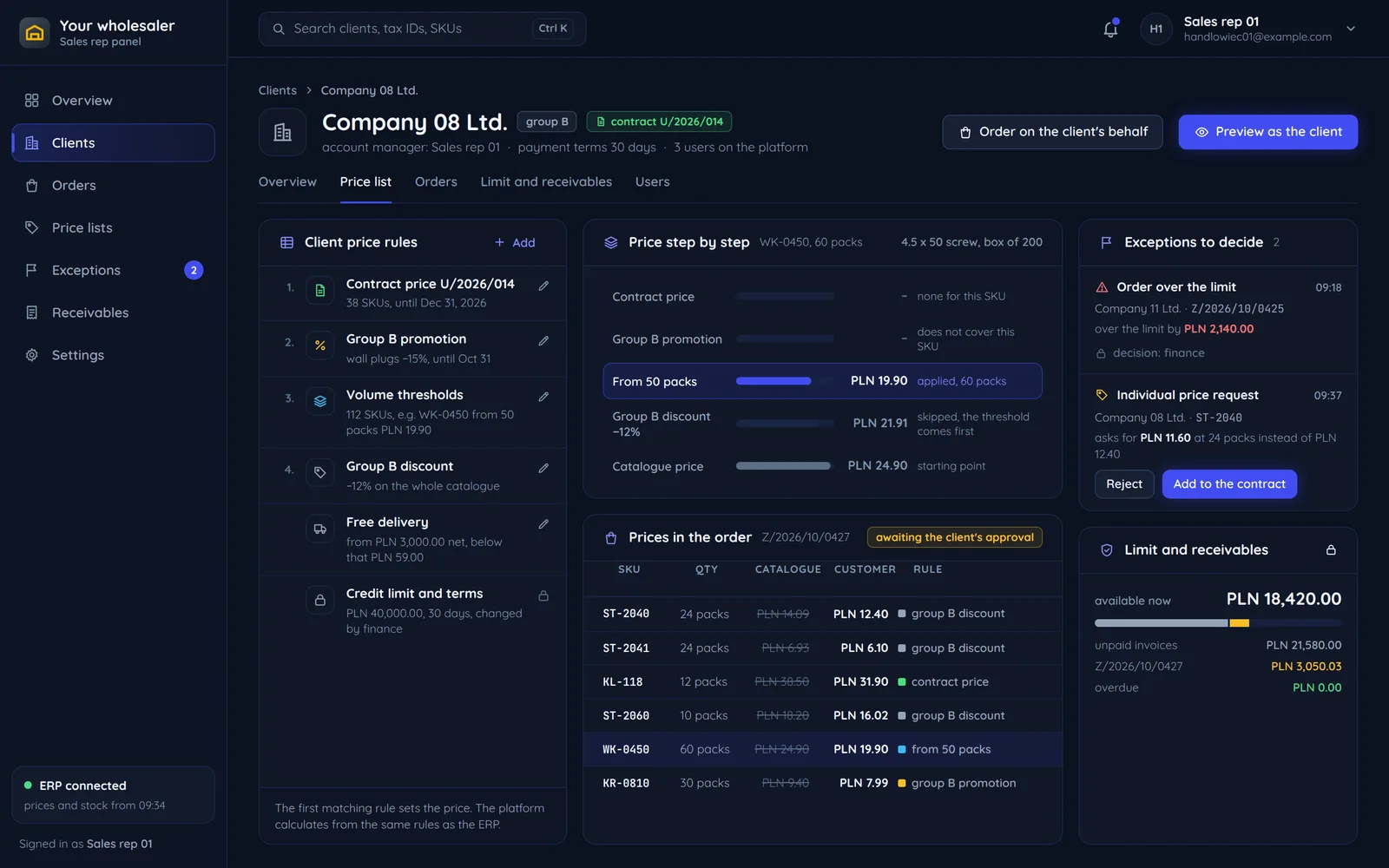Select the KR-0810 SKU row
Image resolution: width=1389 pixels, height=868 pixels.
[822, 783]
